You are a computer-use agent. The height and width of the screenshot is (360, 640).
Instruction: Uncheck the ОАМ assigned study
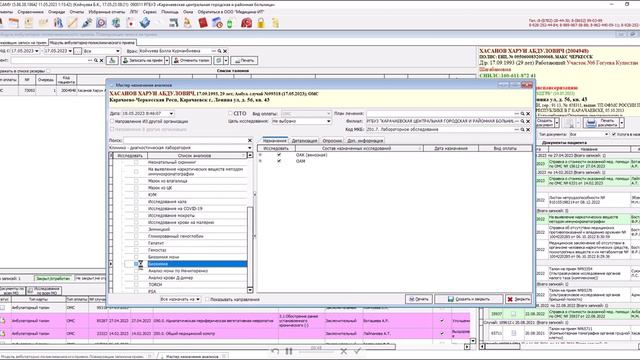[279, 161]
